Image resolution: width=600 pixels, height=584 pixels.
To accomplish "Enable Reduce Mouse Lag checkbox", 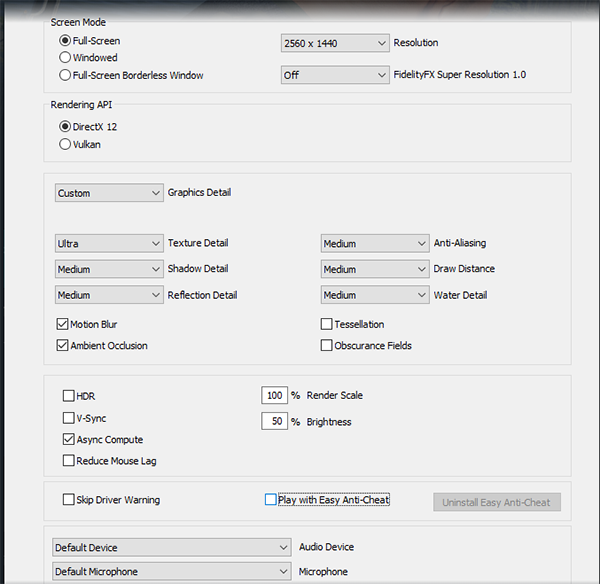I will tap(68, 460).
